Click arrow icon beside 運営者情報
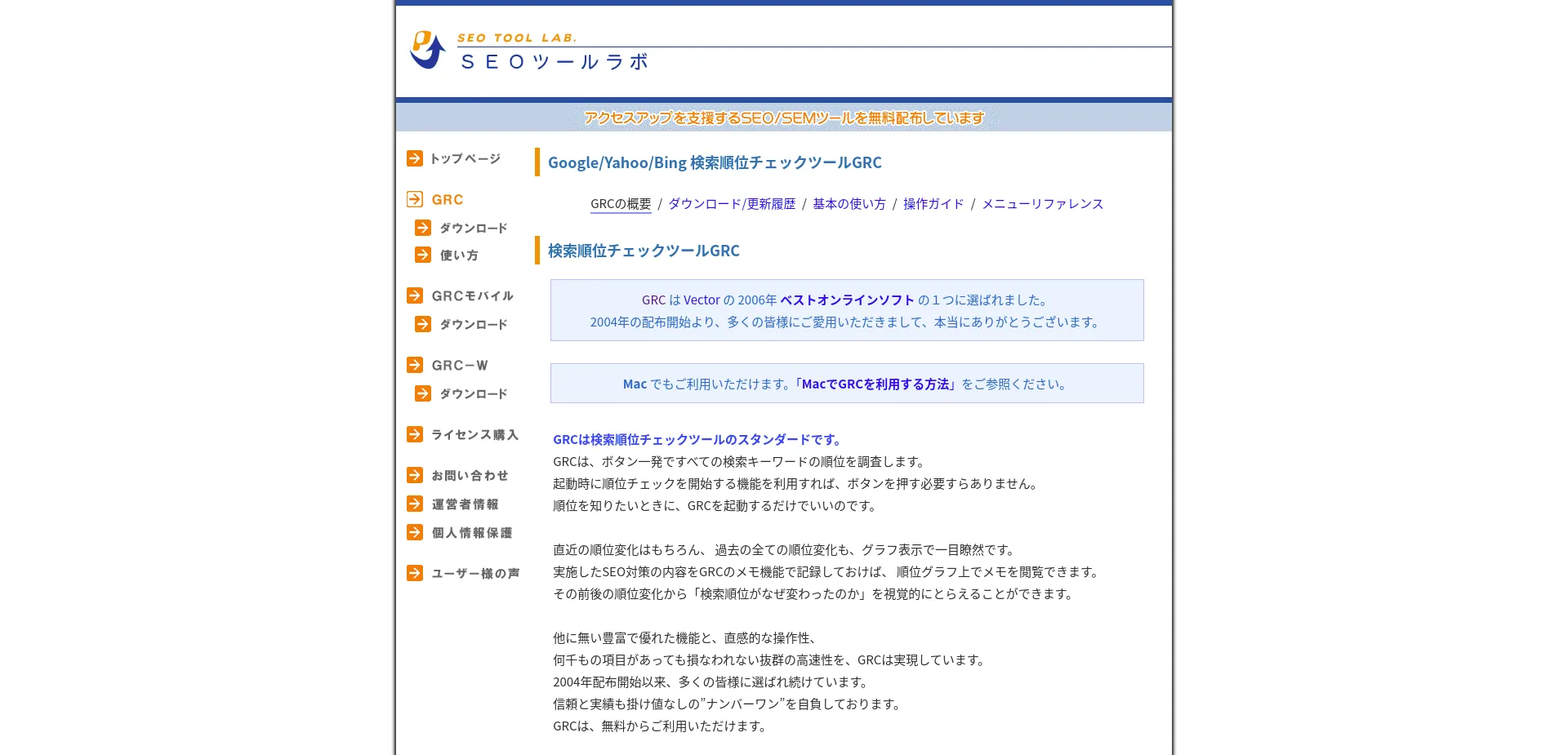This screenshot has height=755, width=1568. click(415, 504)
